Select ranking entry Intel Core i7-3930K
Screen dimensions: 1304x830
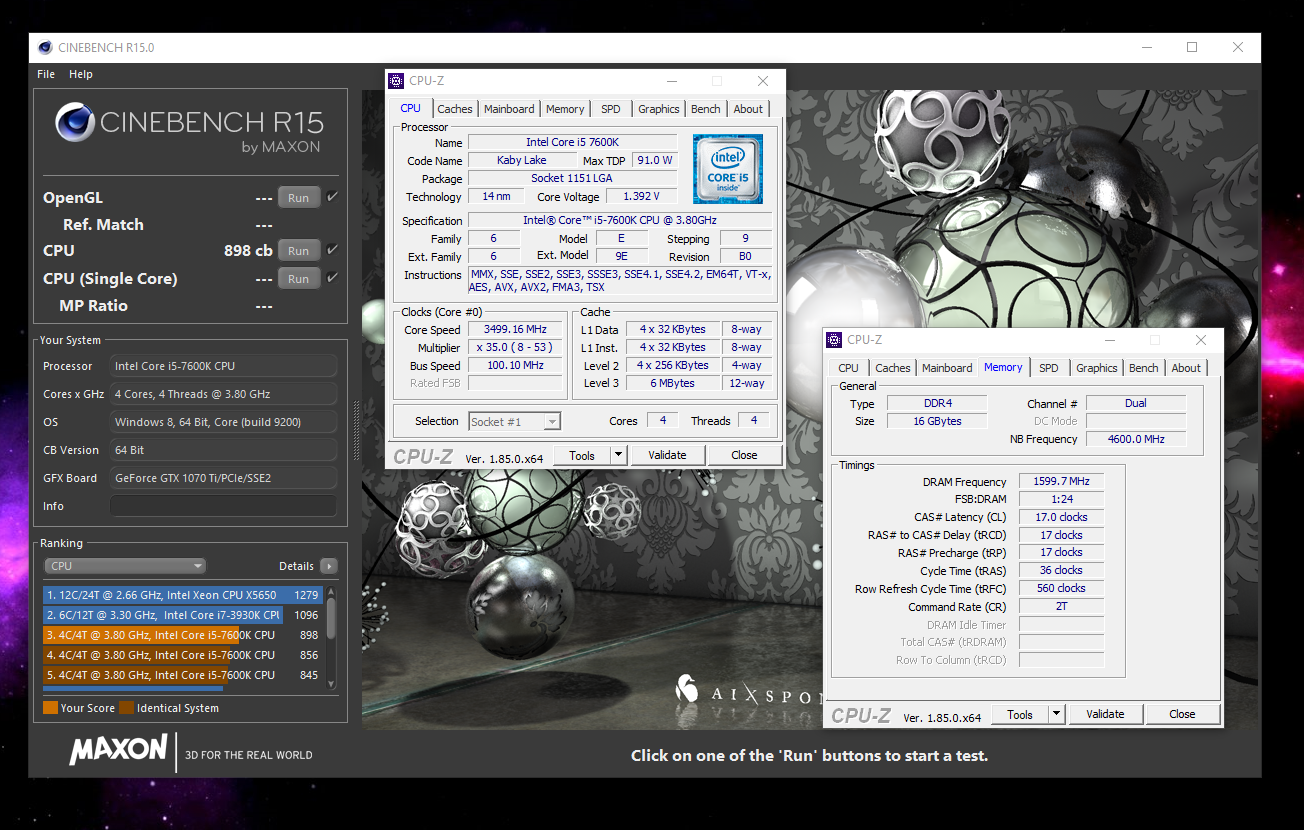pos(183,615)
